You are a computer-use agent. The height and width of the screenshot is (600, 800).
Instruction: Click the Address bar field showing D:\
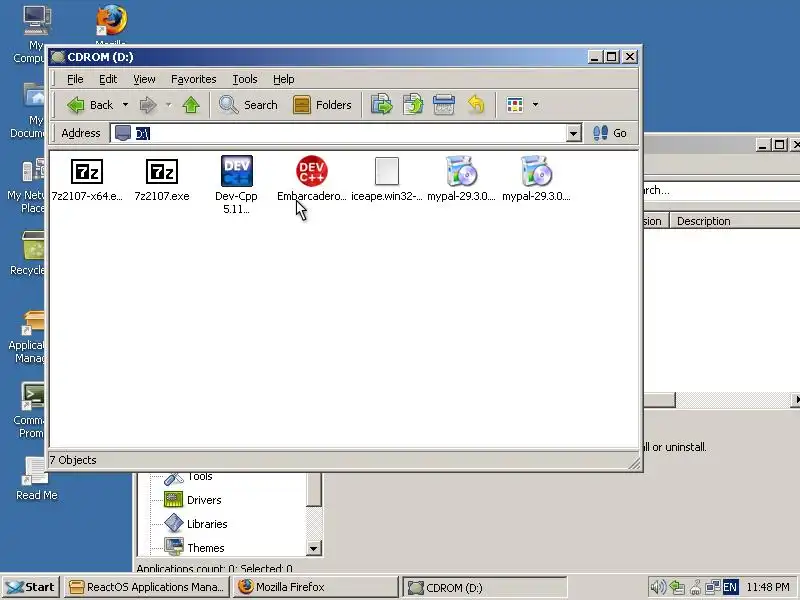(339, 134)
